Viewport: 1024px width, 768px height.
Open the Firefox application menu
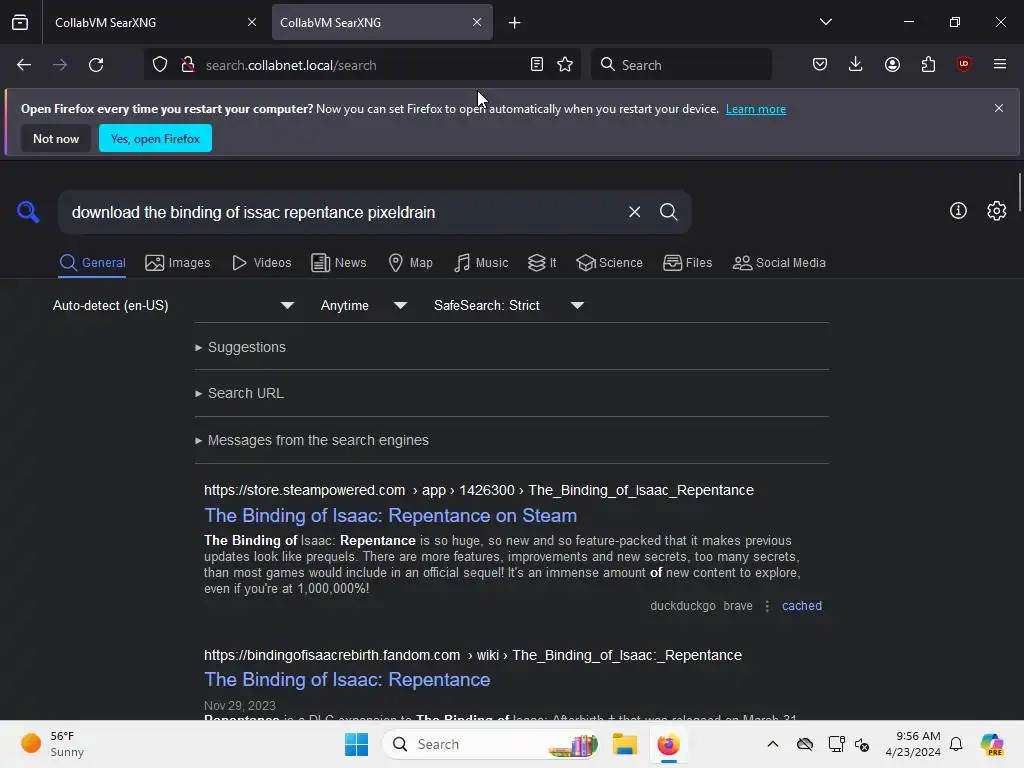(1000, 64)
